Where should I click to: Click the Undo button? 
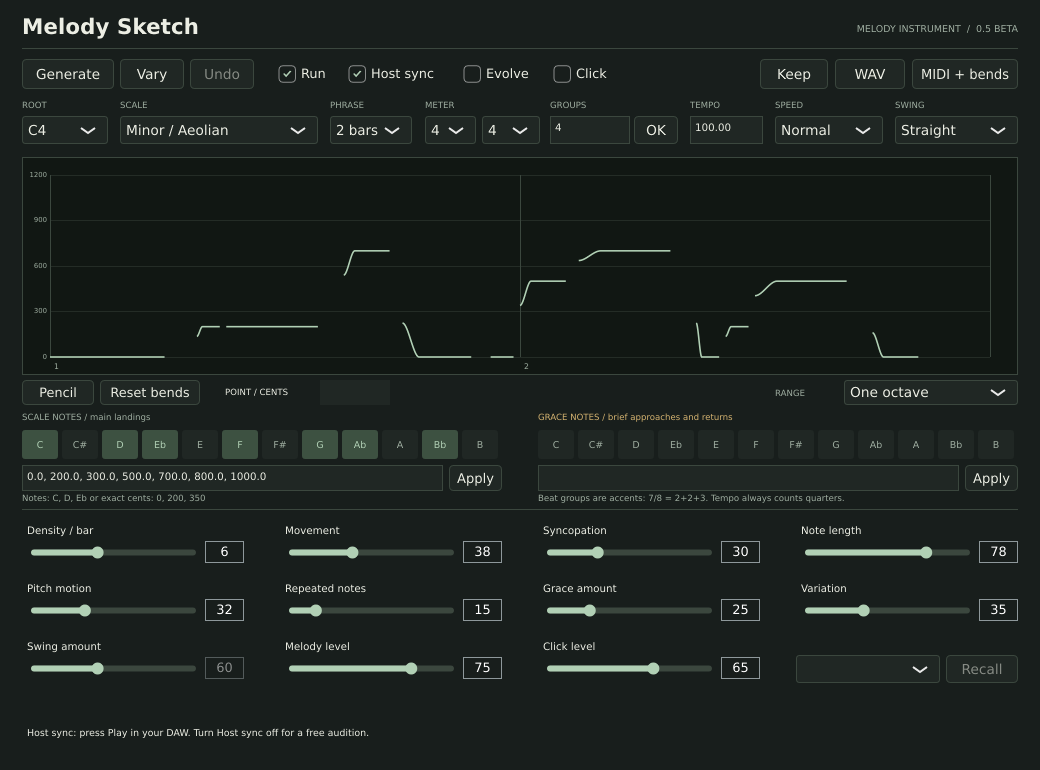pyautogui.click(x=222, y=74)
